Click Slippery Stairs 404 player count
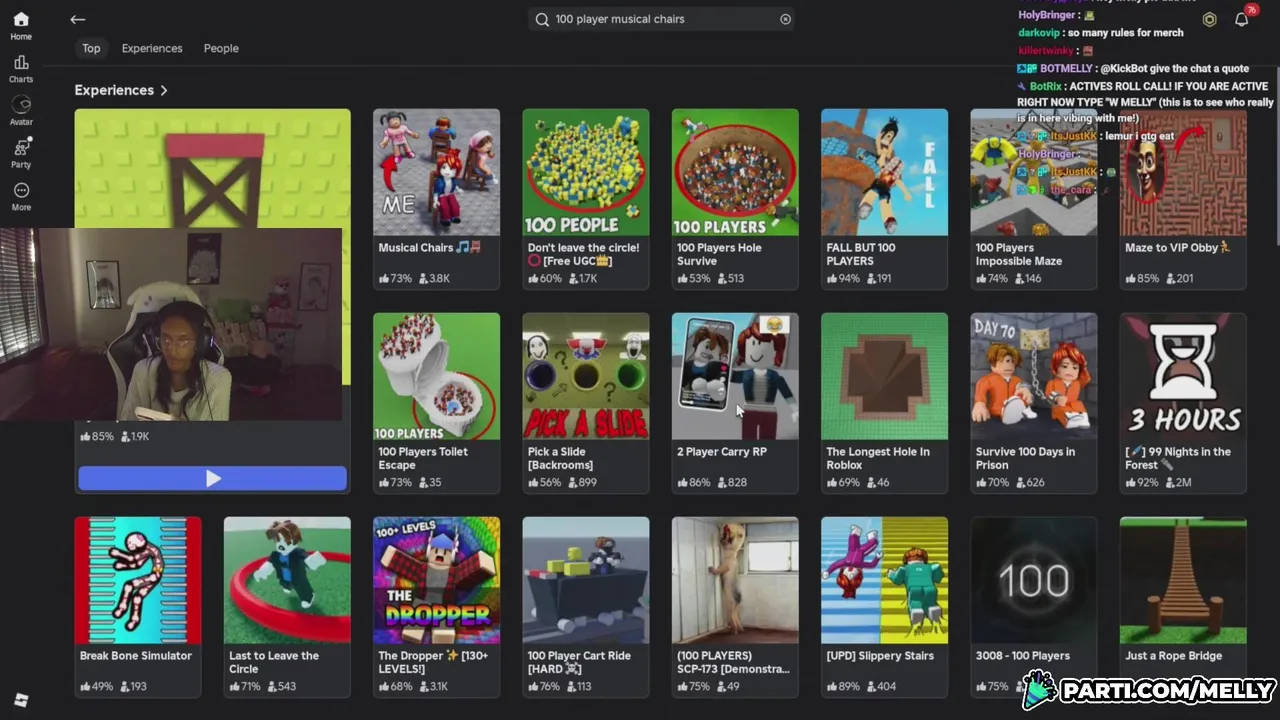This screenshot has height=720, width=1280. pos(881,686)
